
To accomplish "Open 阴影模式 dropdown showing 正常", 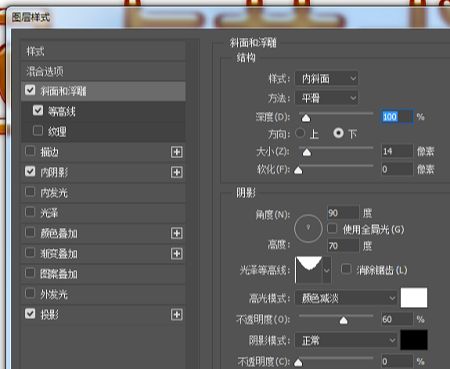I will (346, 340).
